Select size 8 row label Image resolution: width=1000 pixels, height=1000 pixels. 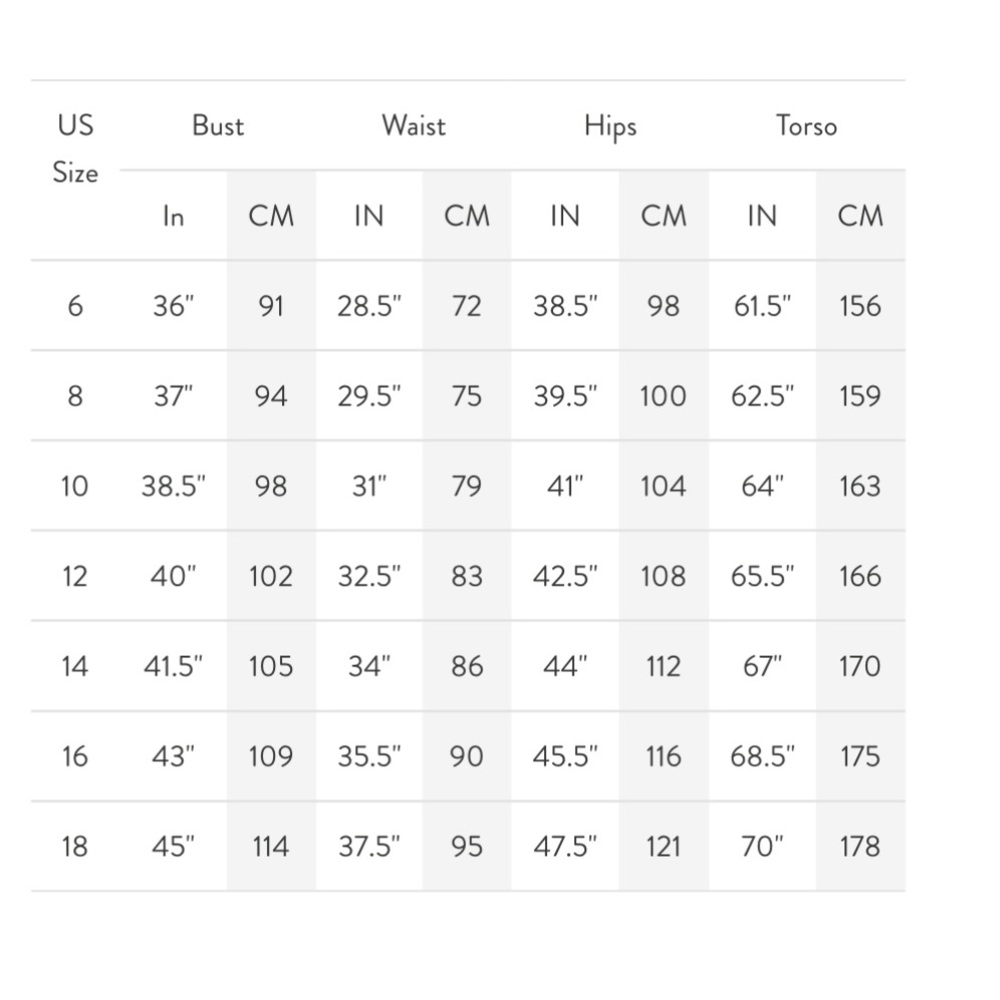pos(75,396)
